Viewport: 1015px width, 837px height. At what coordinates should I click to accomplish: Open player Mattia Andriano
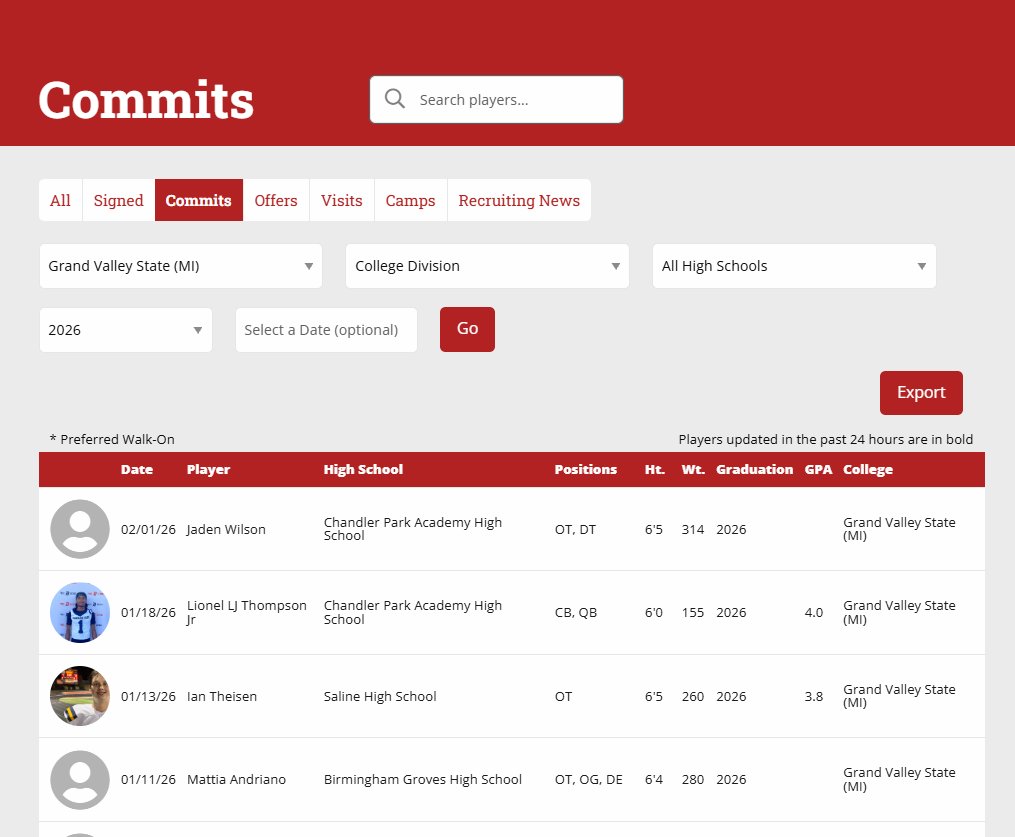(236, 779)
